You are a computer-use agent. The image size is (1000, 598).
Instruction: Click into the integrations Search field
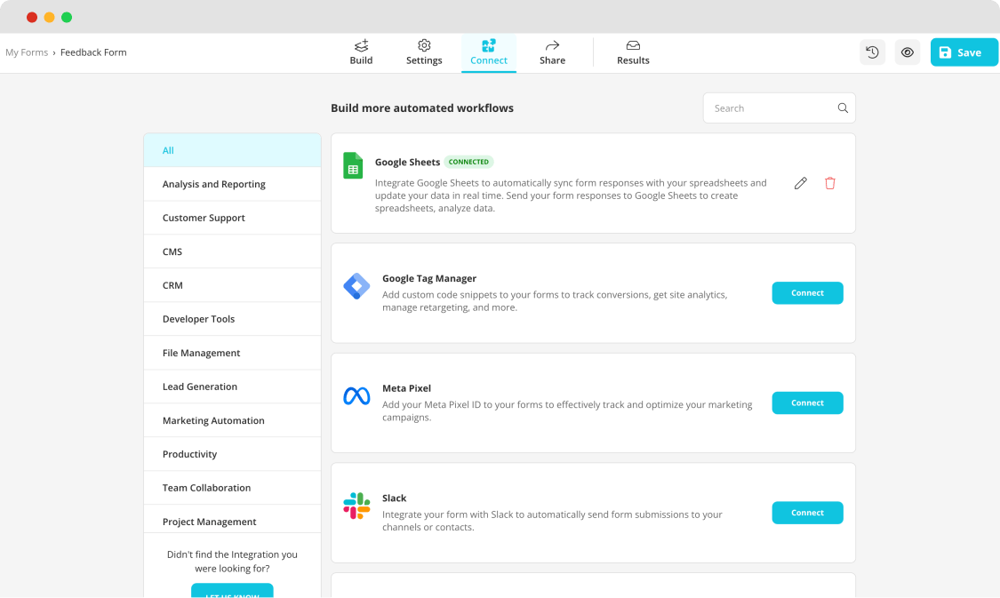pos(770,108)
